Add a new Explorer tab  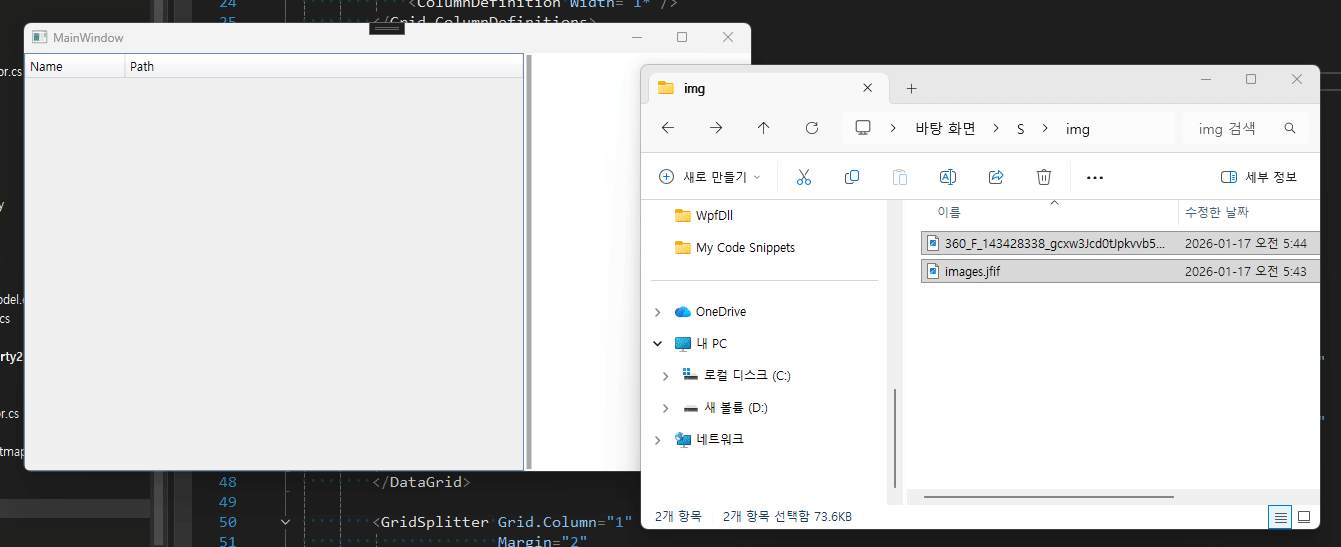[911, 89]
